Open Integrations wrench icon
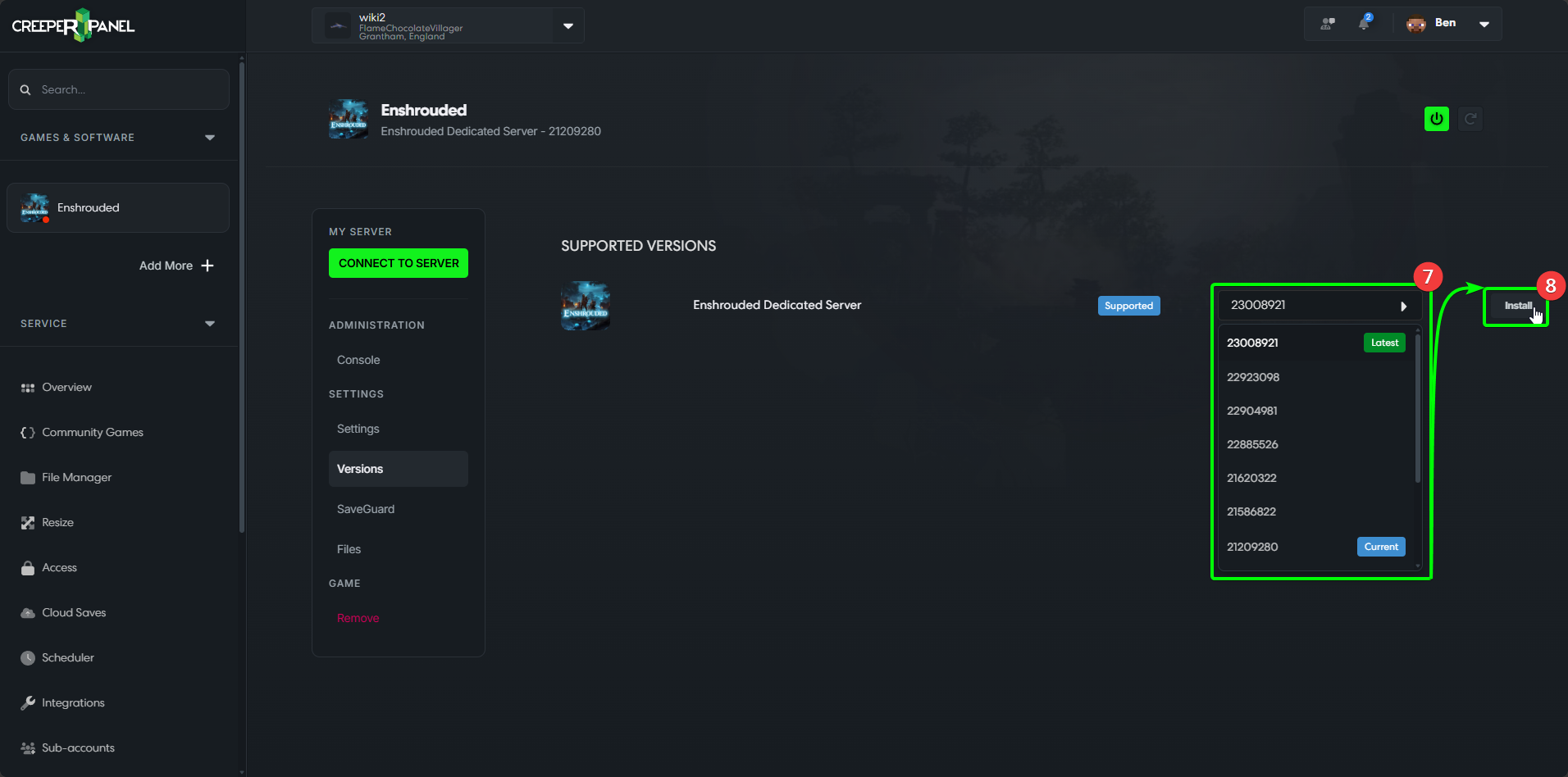 pos(28,702)
